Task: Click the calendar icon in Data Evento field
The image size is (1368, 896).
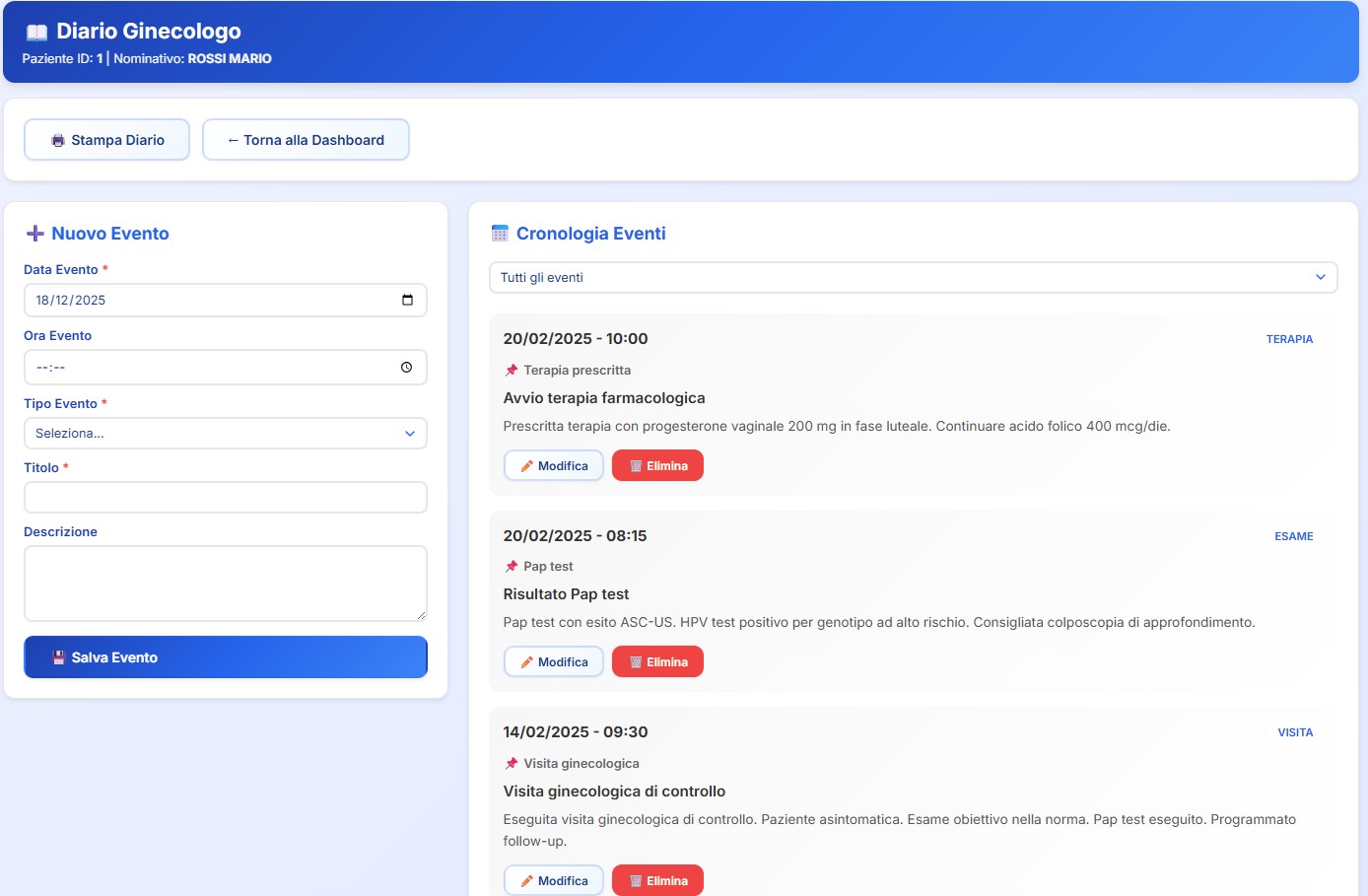Action: point(407,300)
